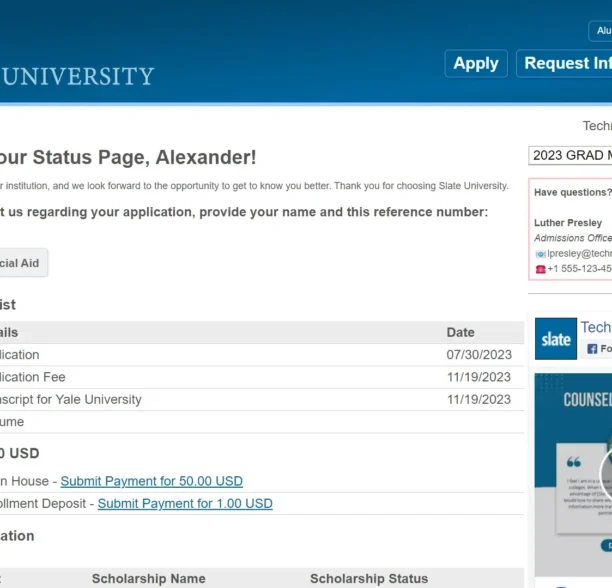The width and height of the screenshot is (612, 588).
Task: Click the email envelope icon beside lpresley
Action: pyautogui.click(x=540, y=254)
